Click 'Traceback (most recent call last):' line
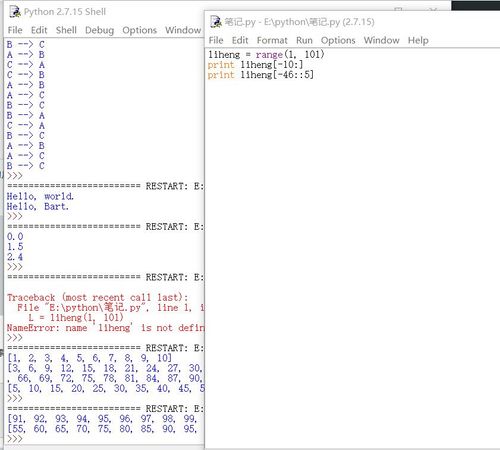The height and width of the screenshot is (450, 500). (x=97, y=297)
